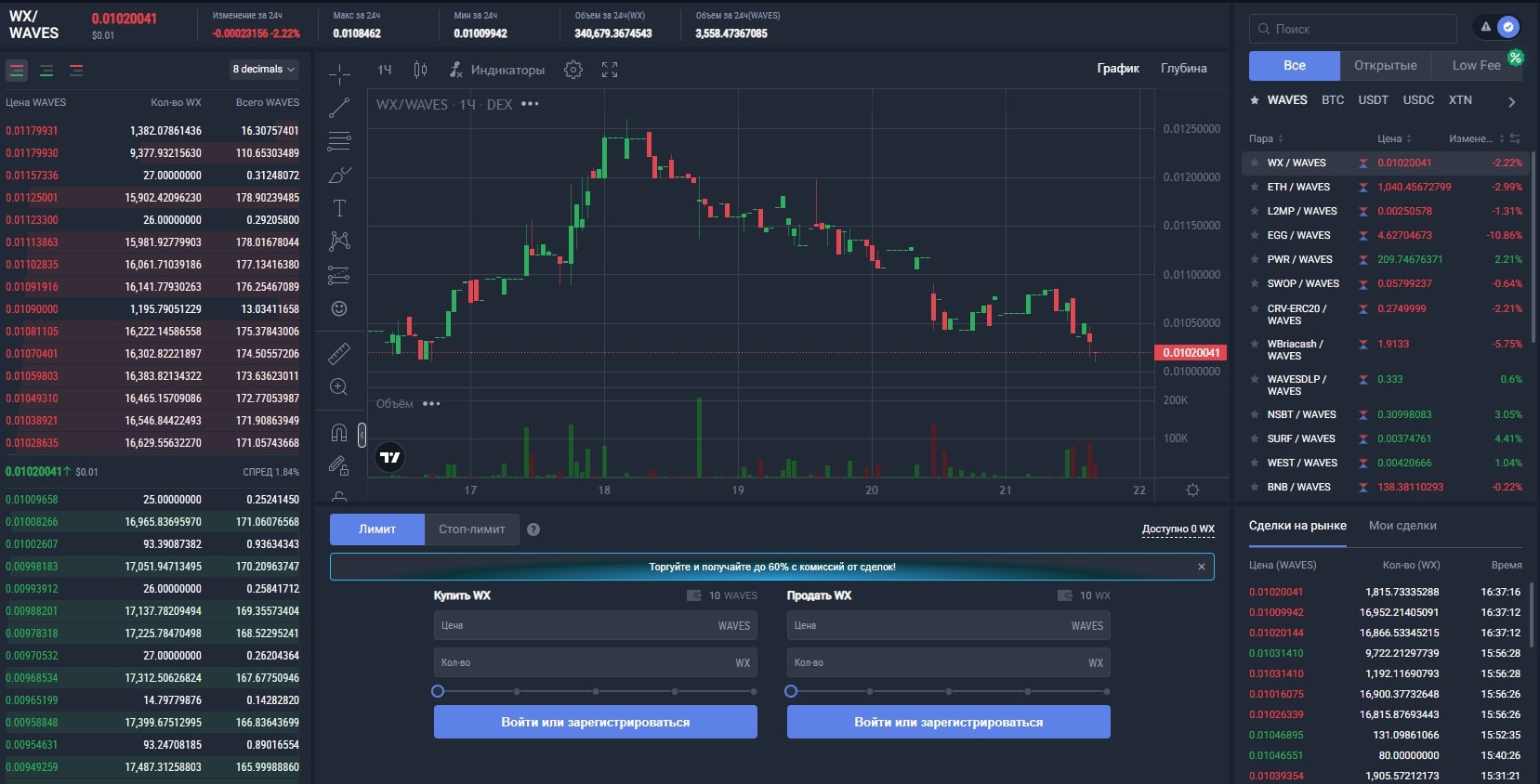The image size is (1540, 784).
Task: Select the crosshair cursor tool
Action: 339,74
